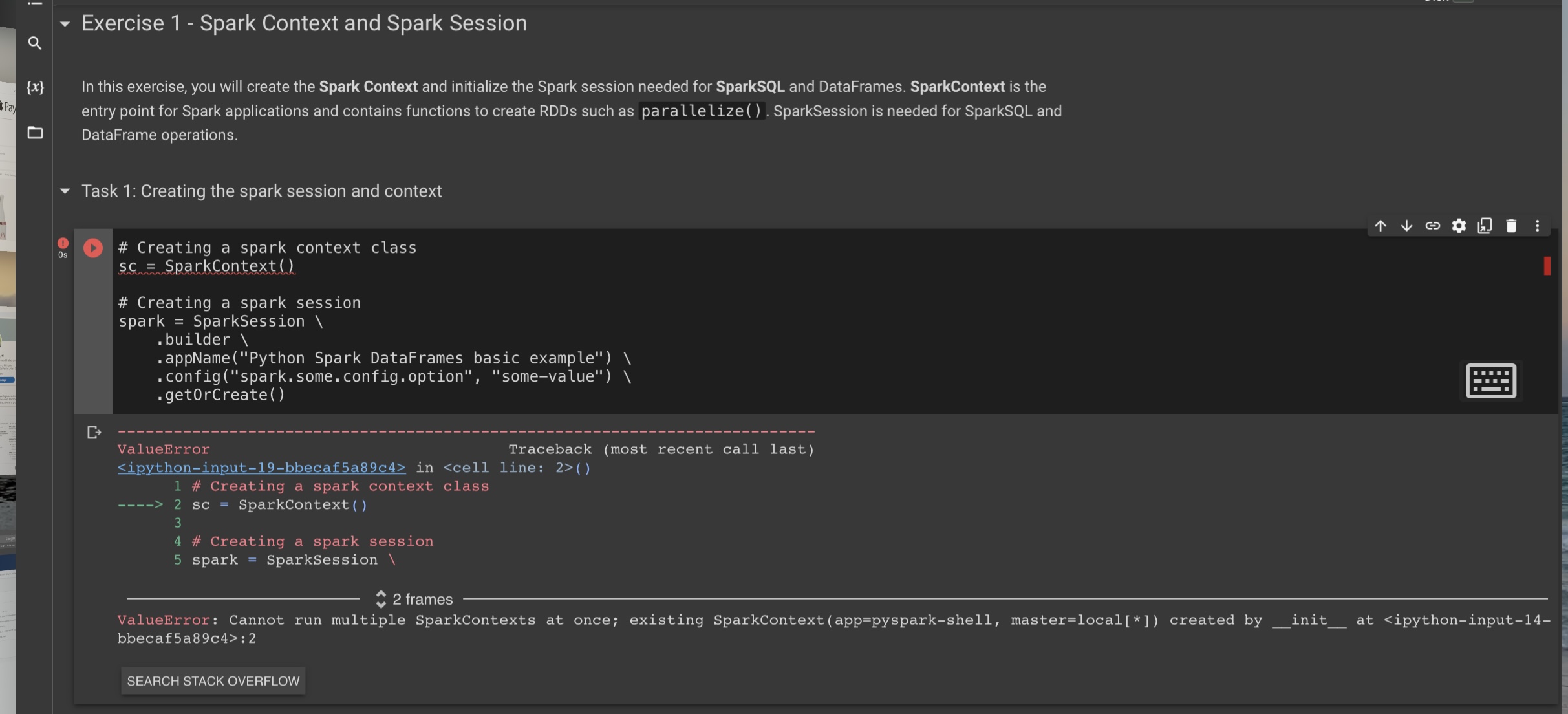Open the notebook search tool
The image size is (1568, 714).
[35, 43]
